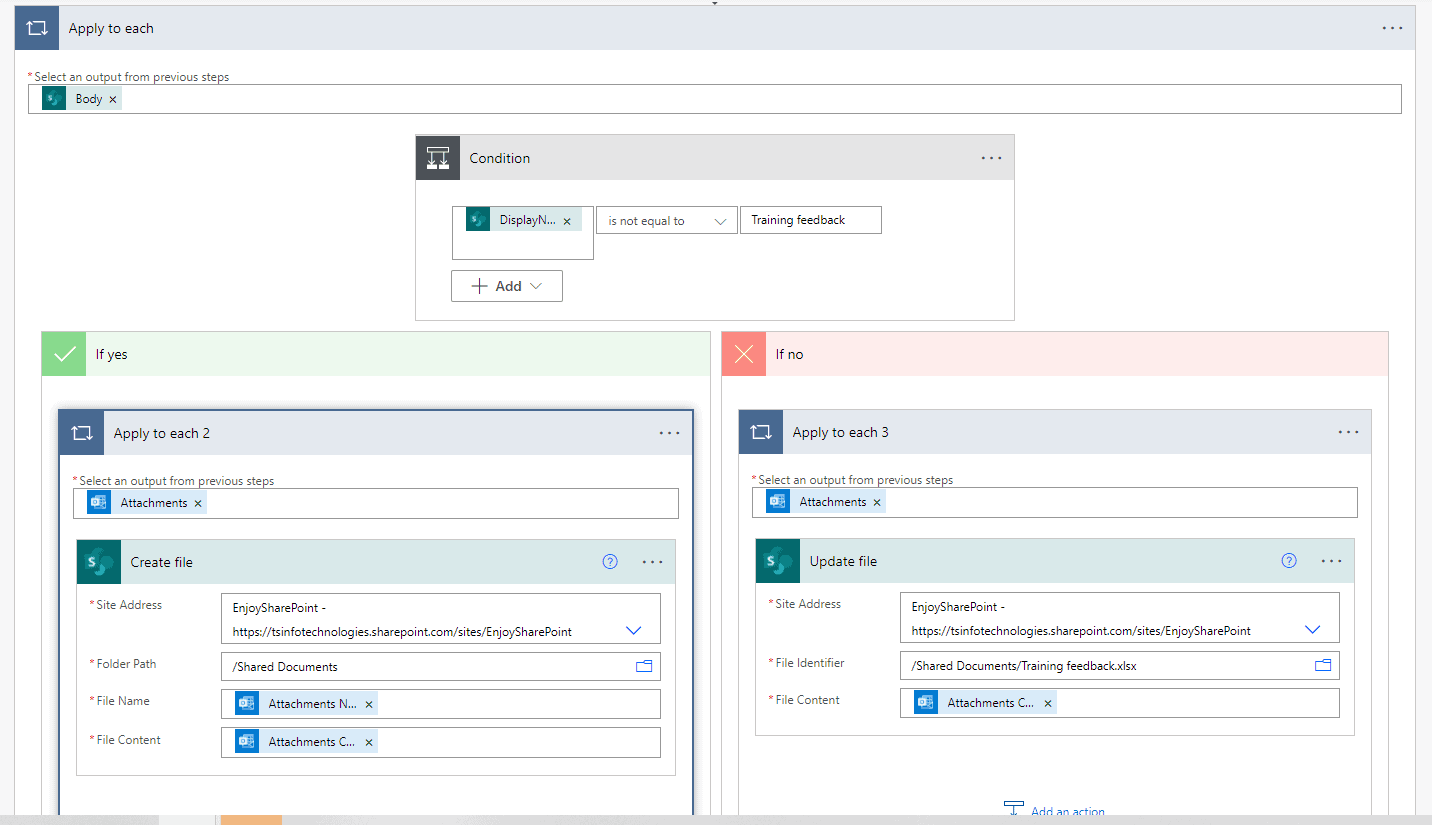Open the folder picker for Folder Path

click(644, 665)
